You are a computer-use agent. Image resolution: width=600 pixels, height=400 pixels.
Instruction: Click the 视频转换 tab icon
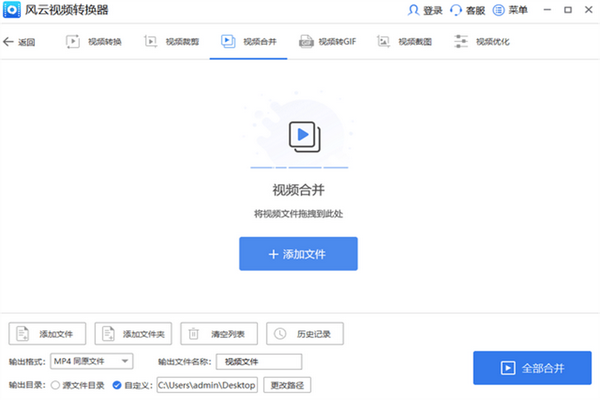click(x=73, y=41)
